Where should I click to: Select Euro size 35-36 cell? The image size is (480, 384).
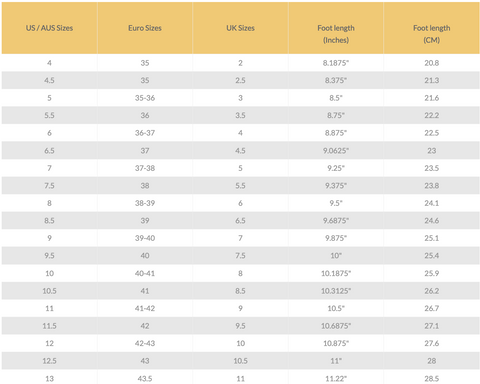tap(145, 98)
